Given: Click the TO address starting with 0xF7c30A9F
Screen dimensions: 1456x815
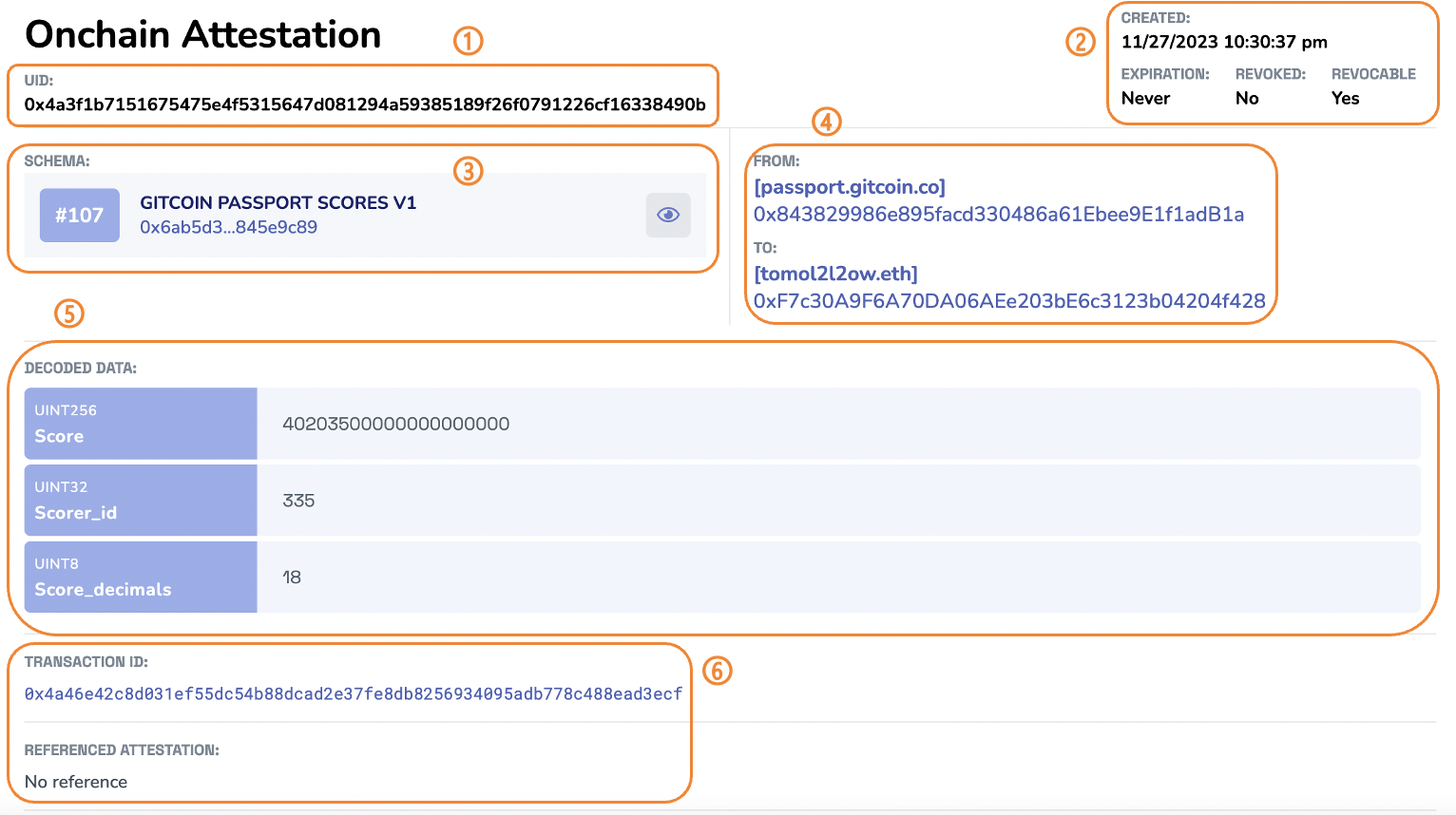Looking at the screenshot, I should [1008, 301].
